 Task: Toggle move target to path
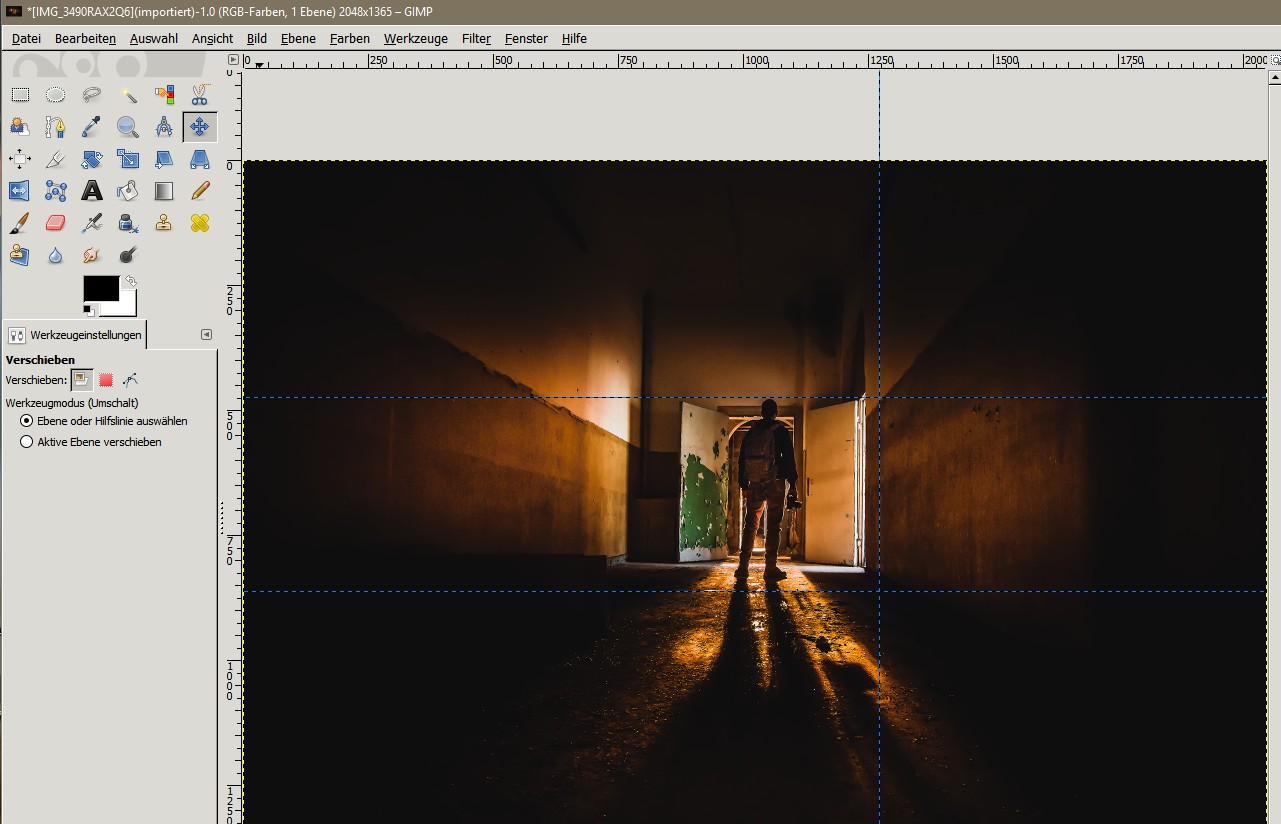point(130,380)
